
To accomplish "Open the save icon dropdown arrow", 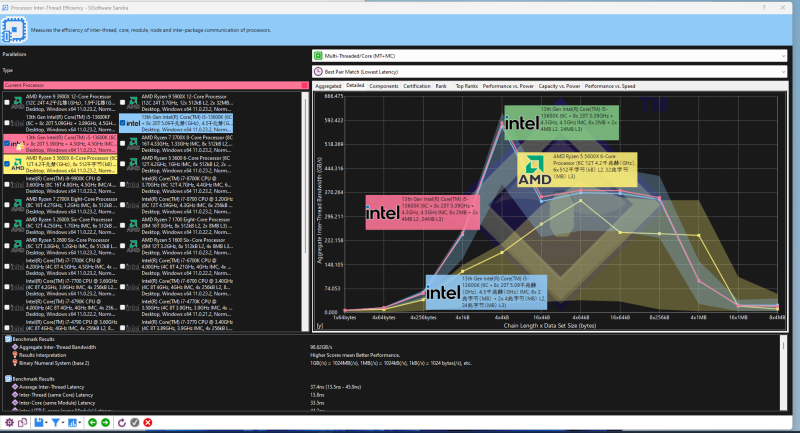I will pos(46,423).
